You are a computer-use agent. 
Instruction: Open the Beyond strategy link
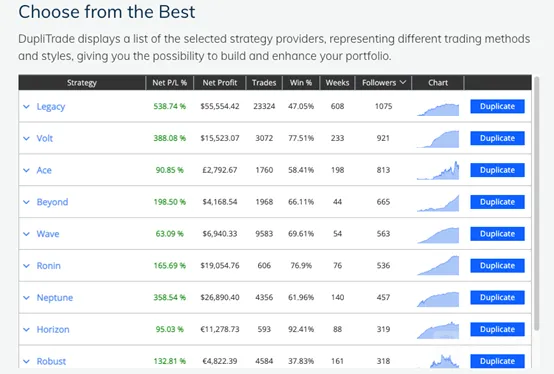click(52, 202)
